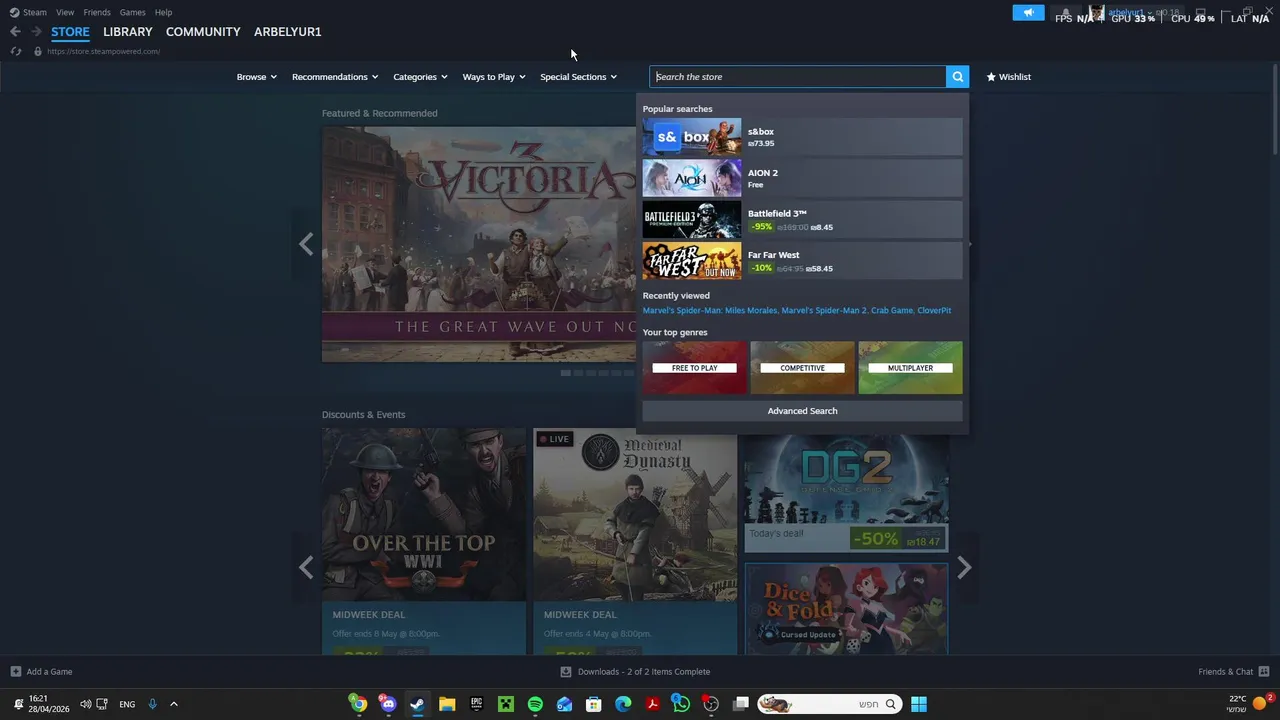The height and width of the screenshot is (720, 1280).
Task: Open the DG2 Today's deal card
Action: tap(846, 494)
